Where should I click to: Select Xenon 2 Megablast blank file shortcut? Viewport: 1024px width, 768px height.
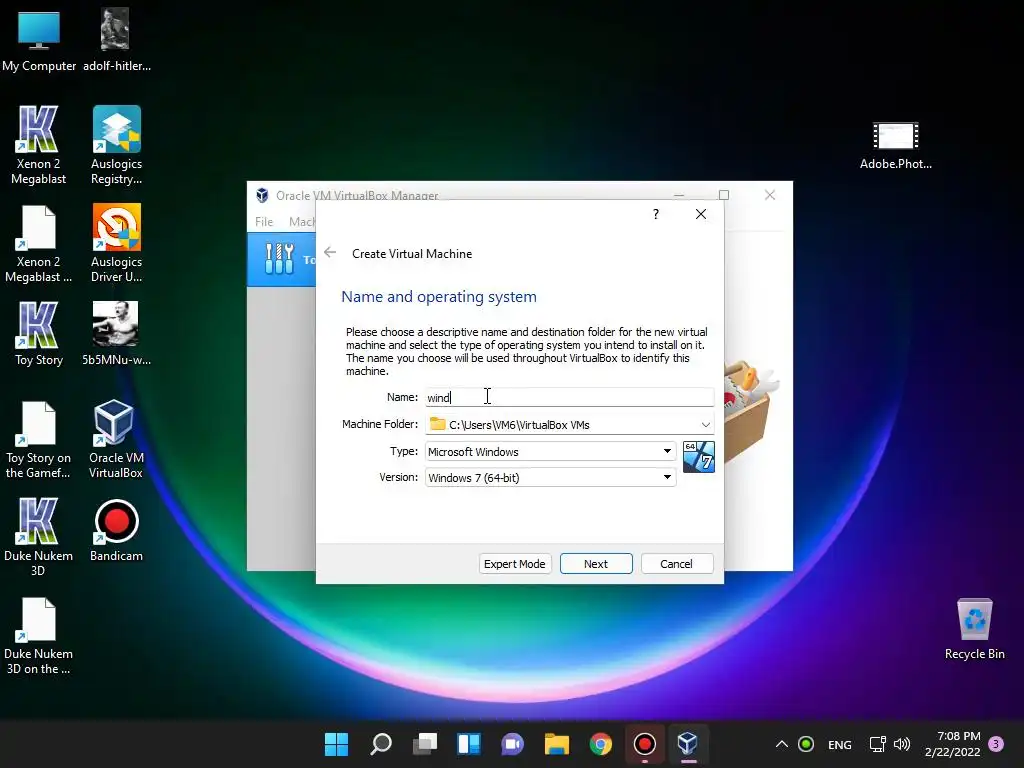pyautogui.click(x=39, y=244)
